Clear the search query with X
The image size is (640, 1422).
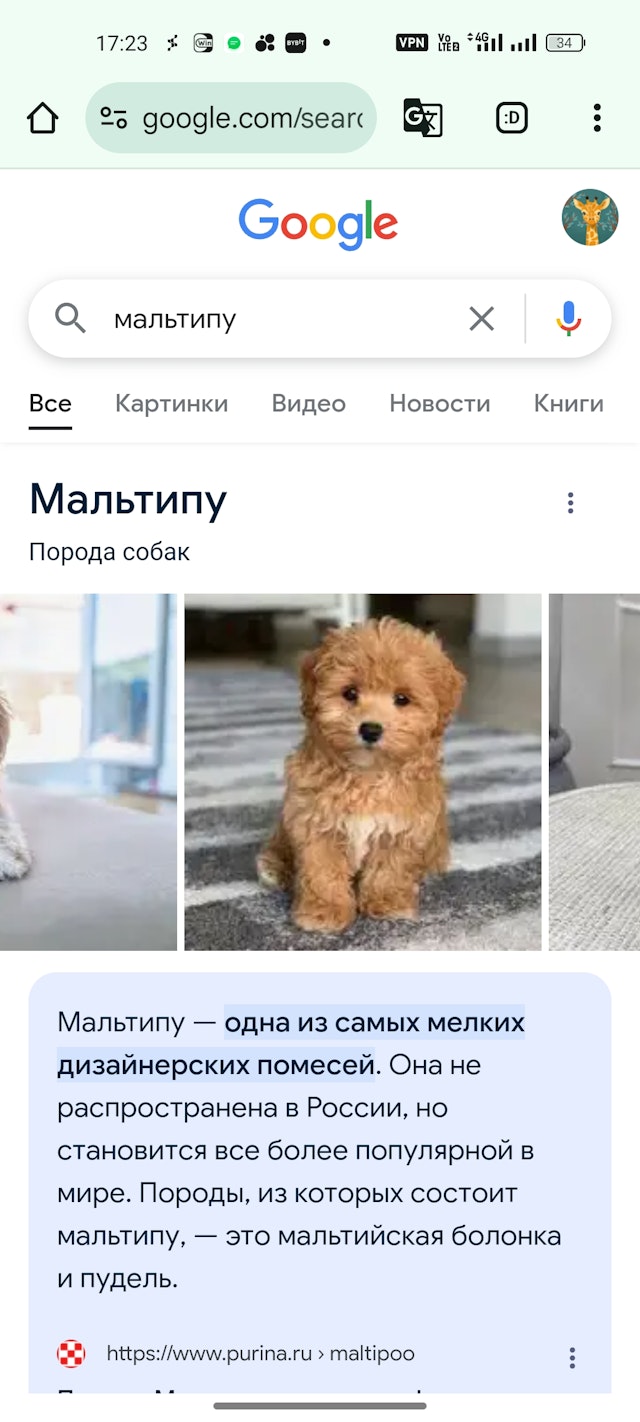[x=482, y=319]
